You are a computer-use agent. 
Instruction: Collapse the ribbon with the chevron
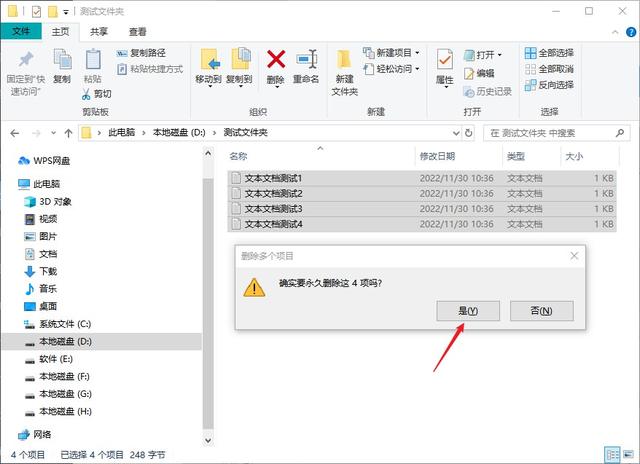tap(615, 32)
